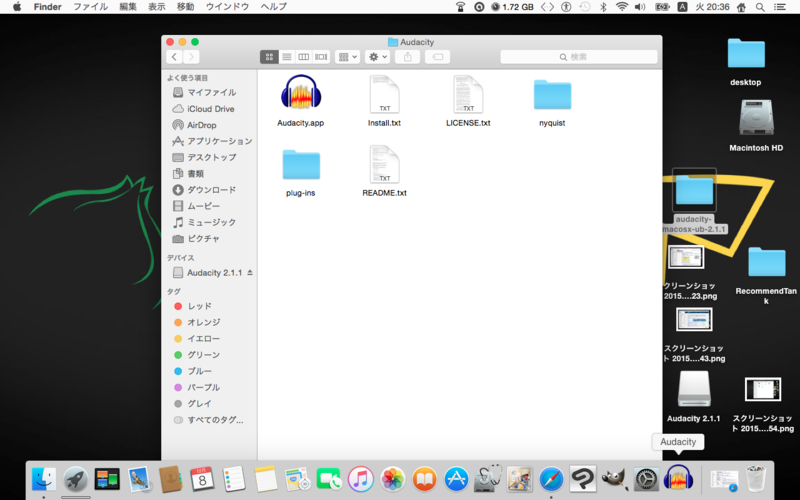Viewport: 800px width, 500px height.
Task: Open the ヘルプ menu
Action: tap(273, 7)
